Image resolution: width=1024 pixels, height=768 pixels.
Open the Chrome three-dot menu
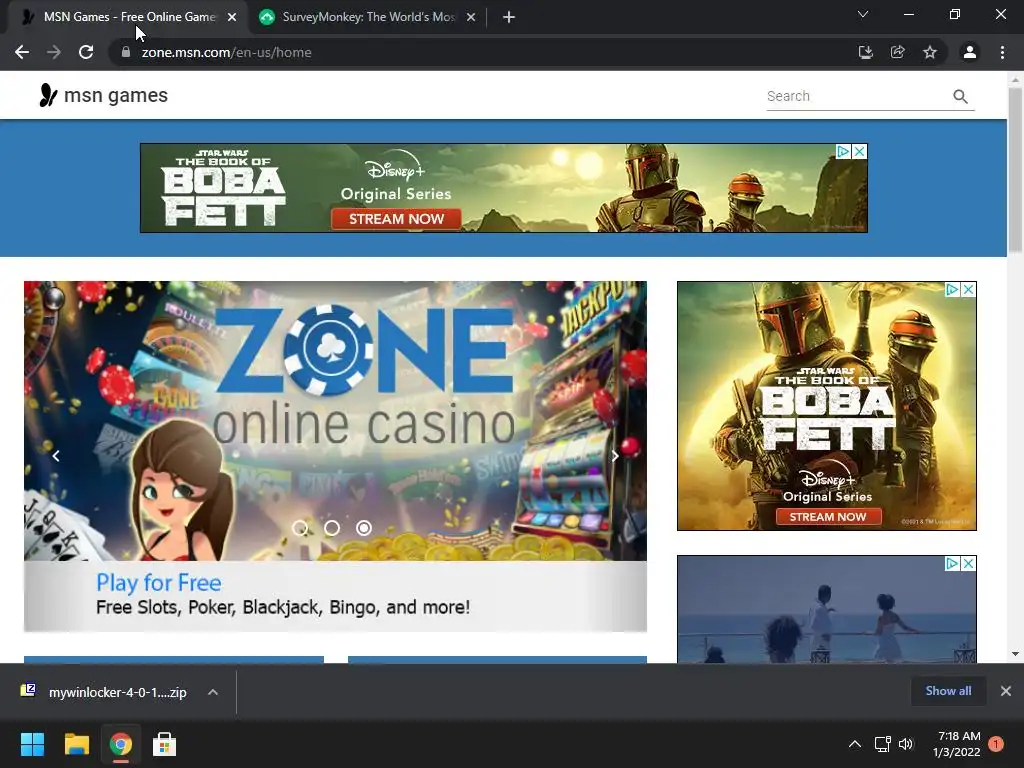pyautogui.click(x=1002, y=52)
